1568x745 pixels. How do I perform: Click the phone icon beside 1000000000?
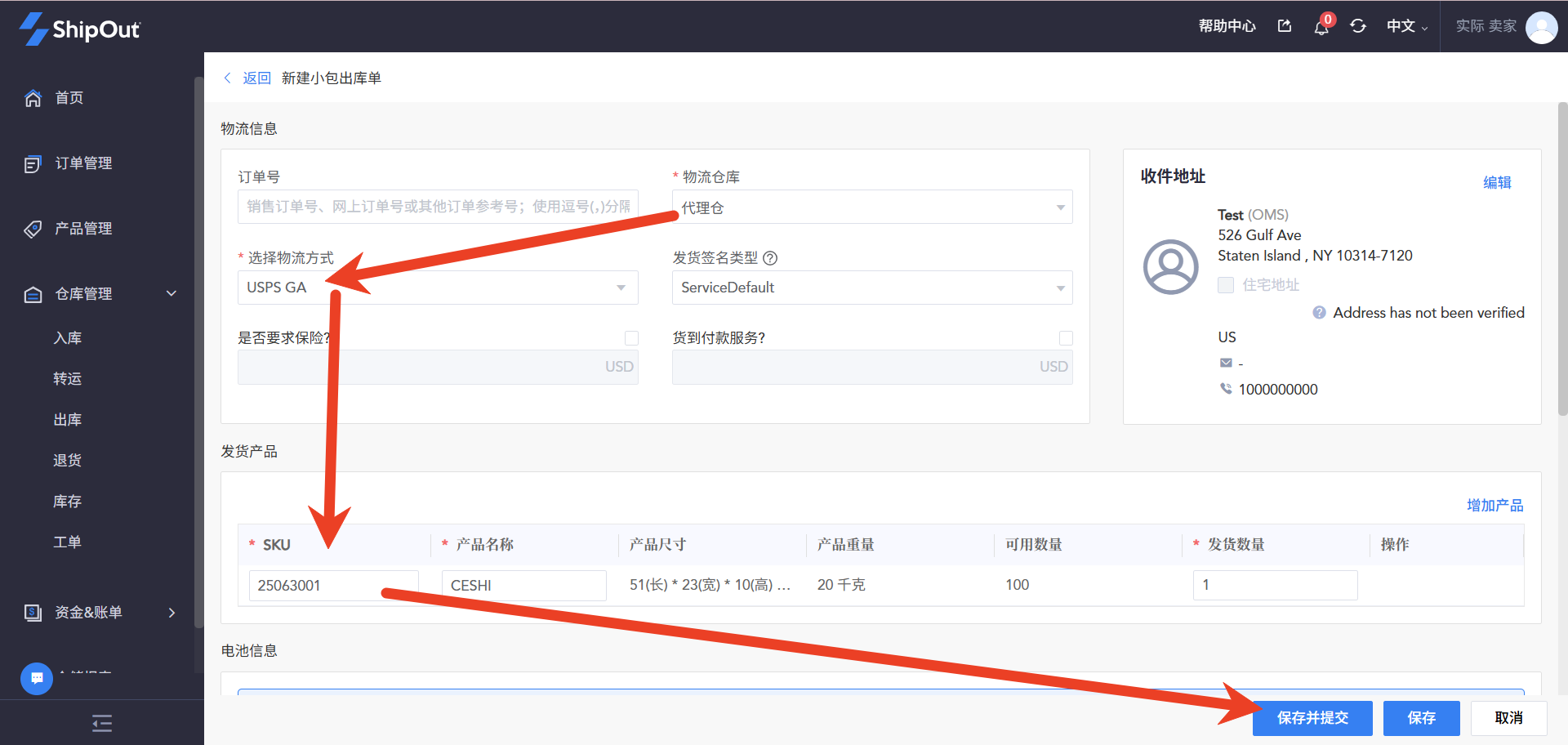(x=1226, y=389)
